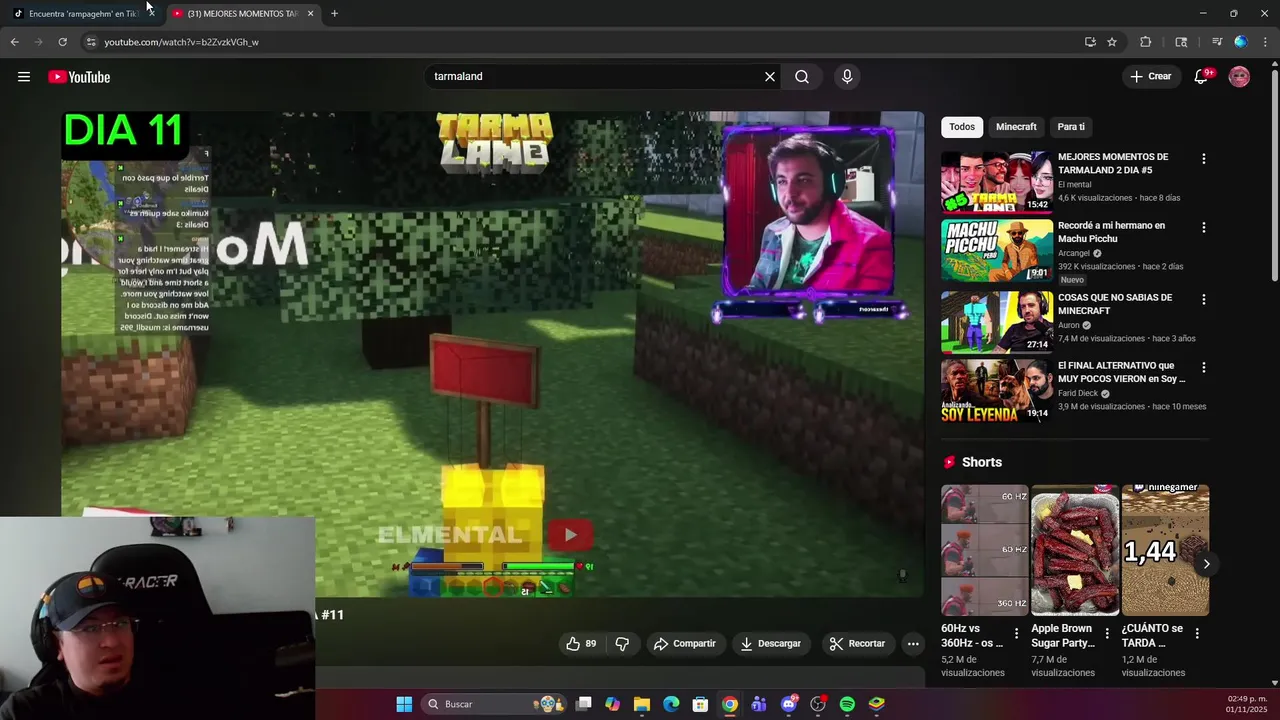Open File Explorer from taskbar
This screenshot has height=720, width=1280.
642,704
